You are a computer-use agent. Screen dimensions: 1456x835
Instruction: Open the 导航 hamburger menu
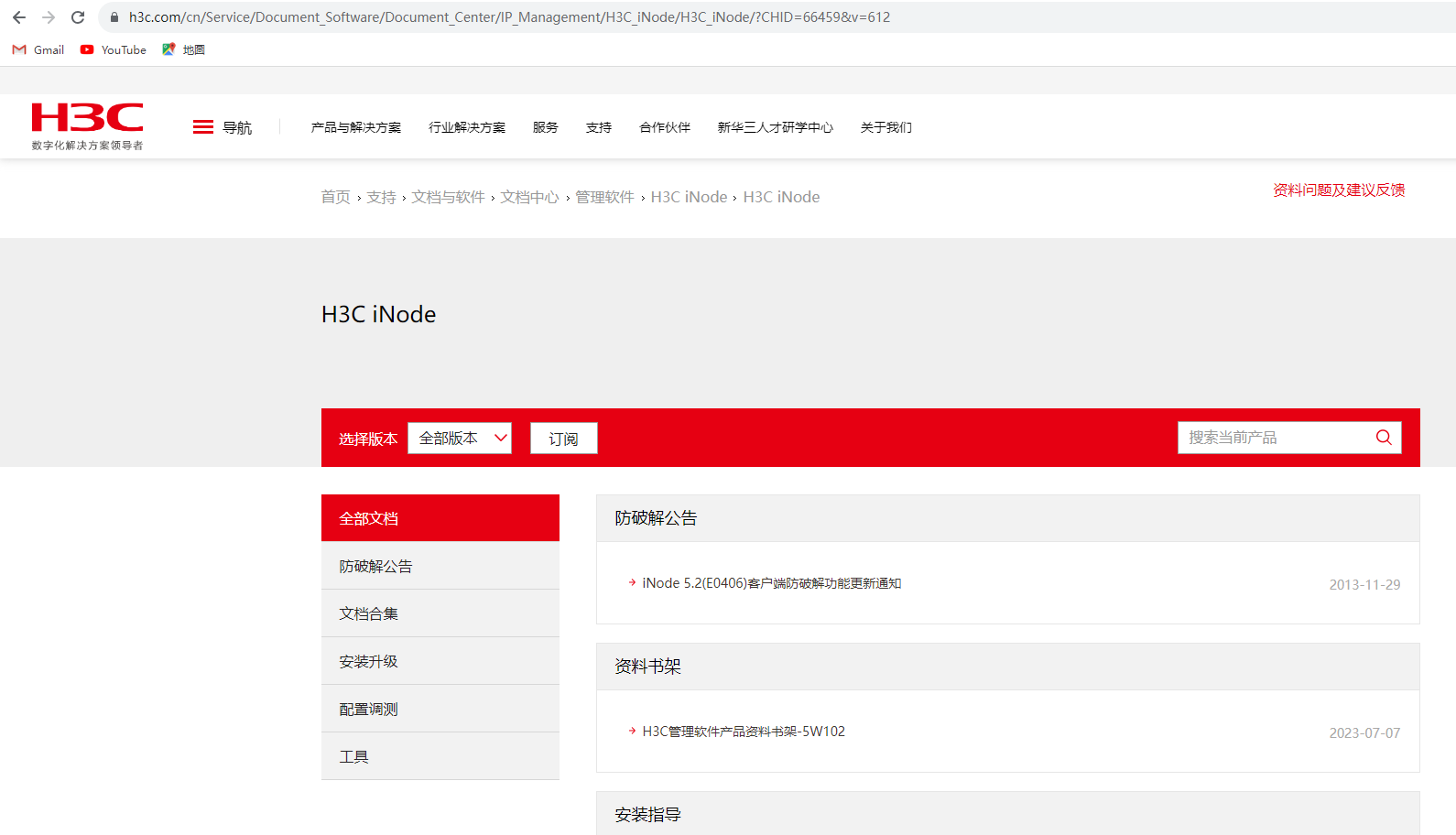223,127
